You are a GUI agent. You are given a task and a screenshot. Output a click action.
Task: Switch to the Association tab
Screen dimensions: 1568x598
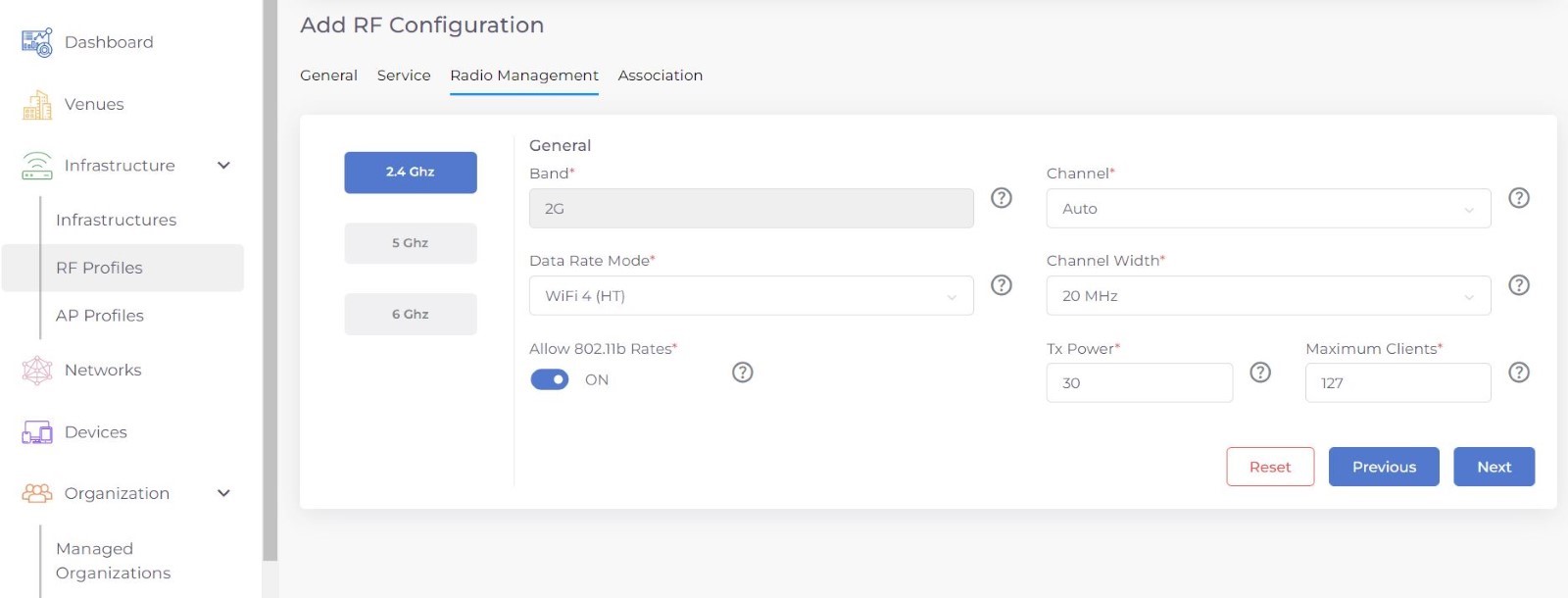[x=660, y=75]
